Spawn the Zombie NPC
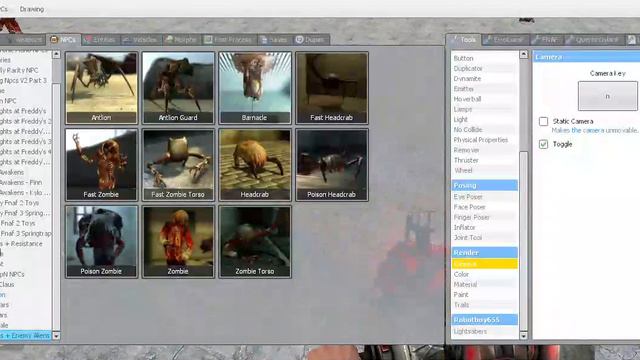The height and width of the screenshot is (360, 640). pos(178,242)
